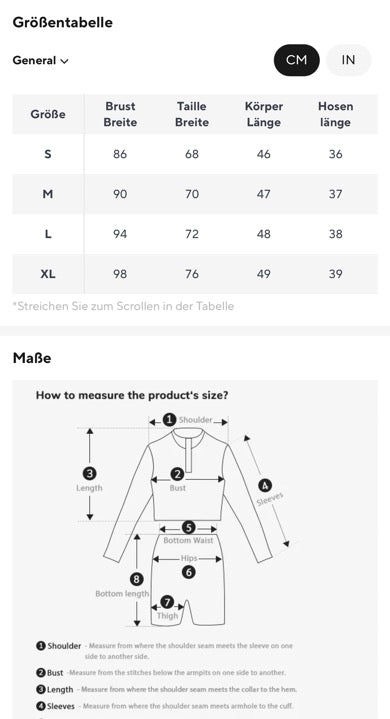
Task: Click the Bottom Waist marker number 5
Action: click(188, 527)
